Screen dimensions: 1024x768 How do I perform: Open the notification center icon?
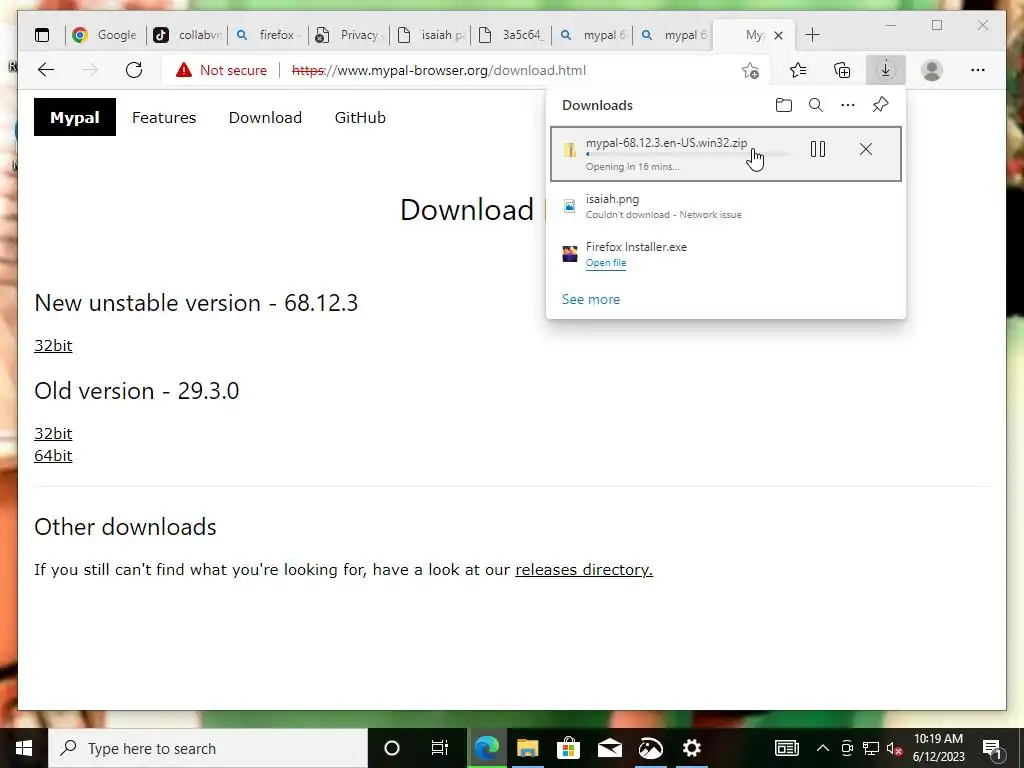click(993, 749)
